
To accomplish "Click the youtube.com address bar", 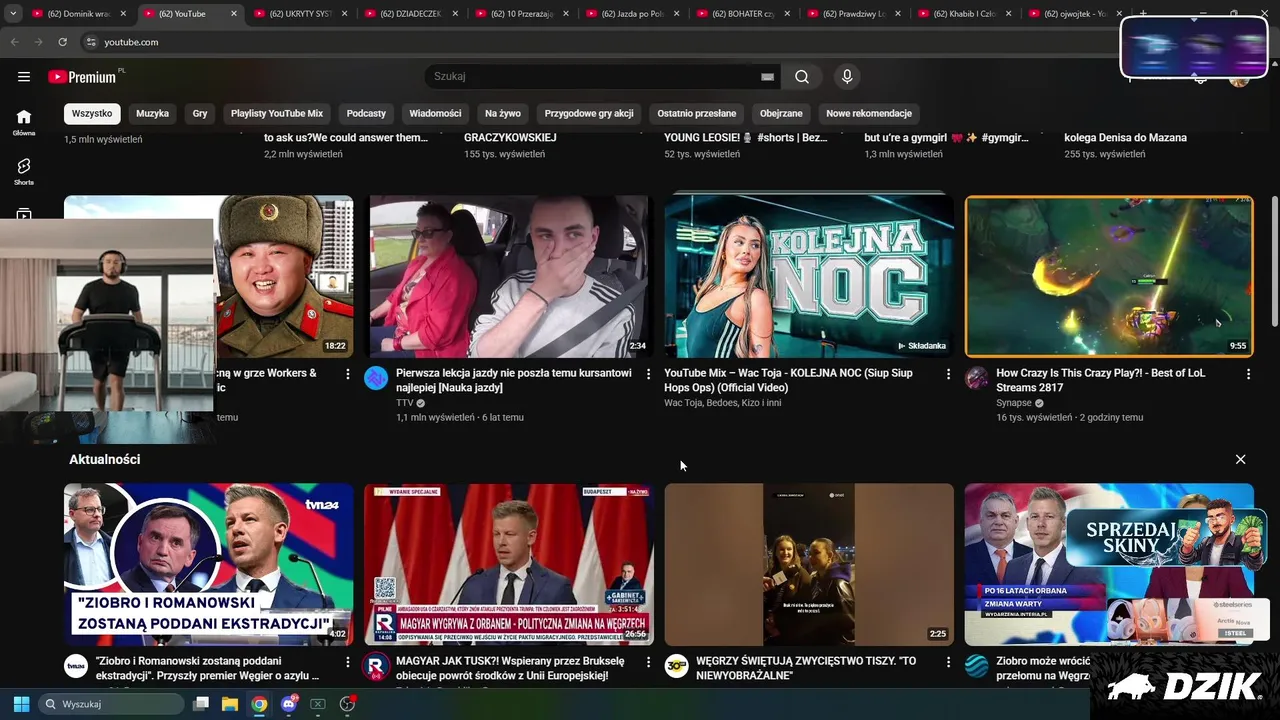I will coord(600,42).
